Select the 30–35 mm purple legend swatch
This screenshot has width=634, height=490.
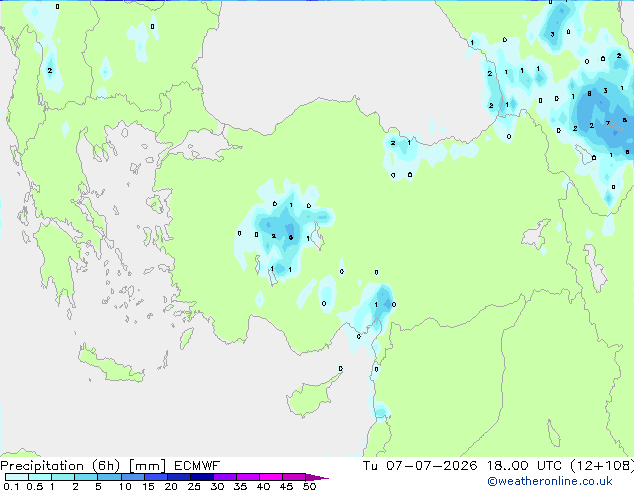click(x=224, y=477)
